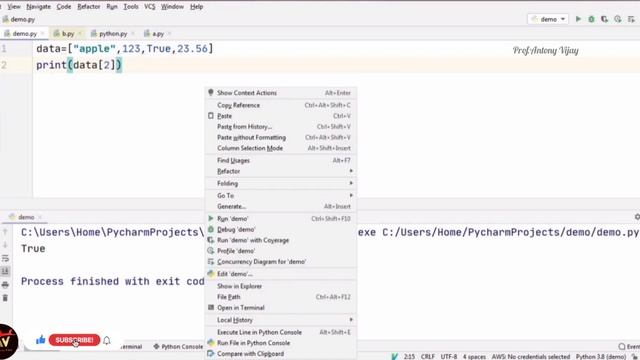Open the Code menu
Viewport: 640px width, 360px height.
coord(64,7)
